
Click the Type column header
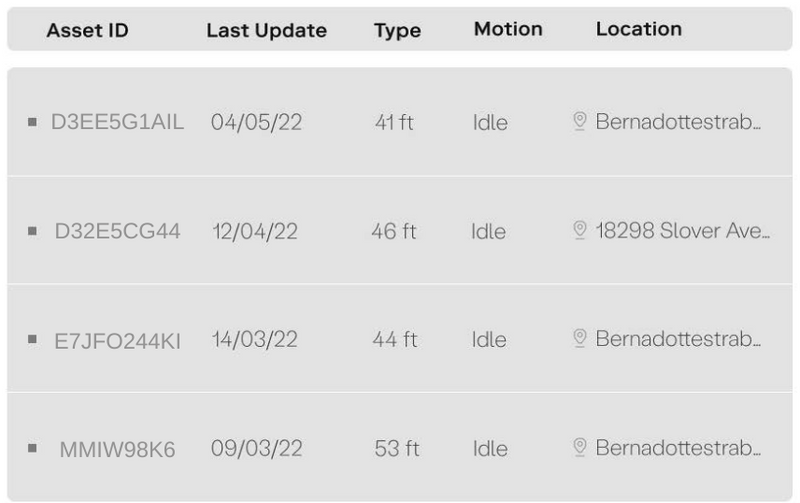(x=397, y=31)
